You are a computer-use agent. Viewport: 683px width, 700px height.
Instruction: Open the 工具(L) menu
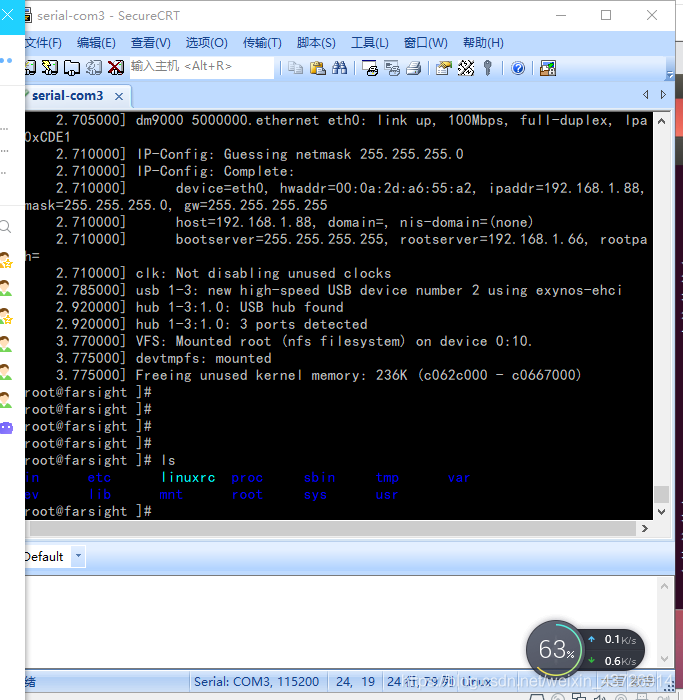pyautogui.click(x=370, y=43)
